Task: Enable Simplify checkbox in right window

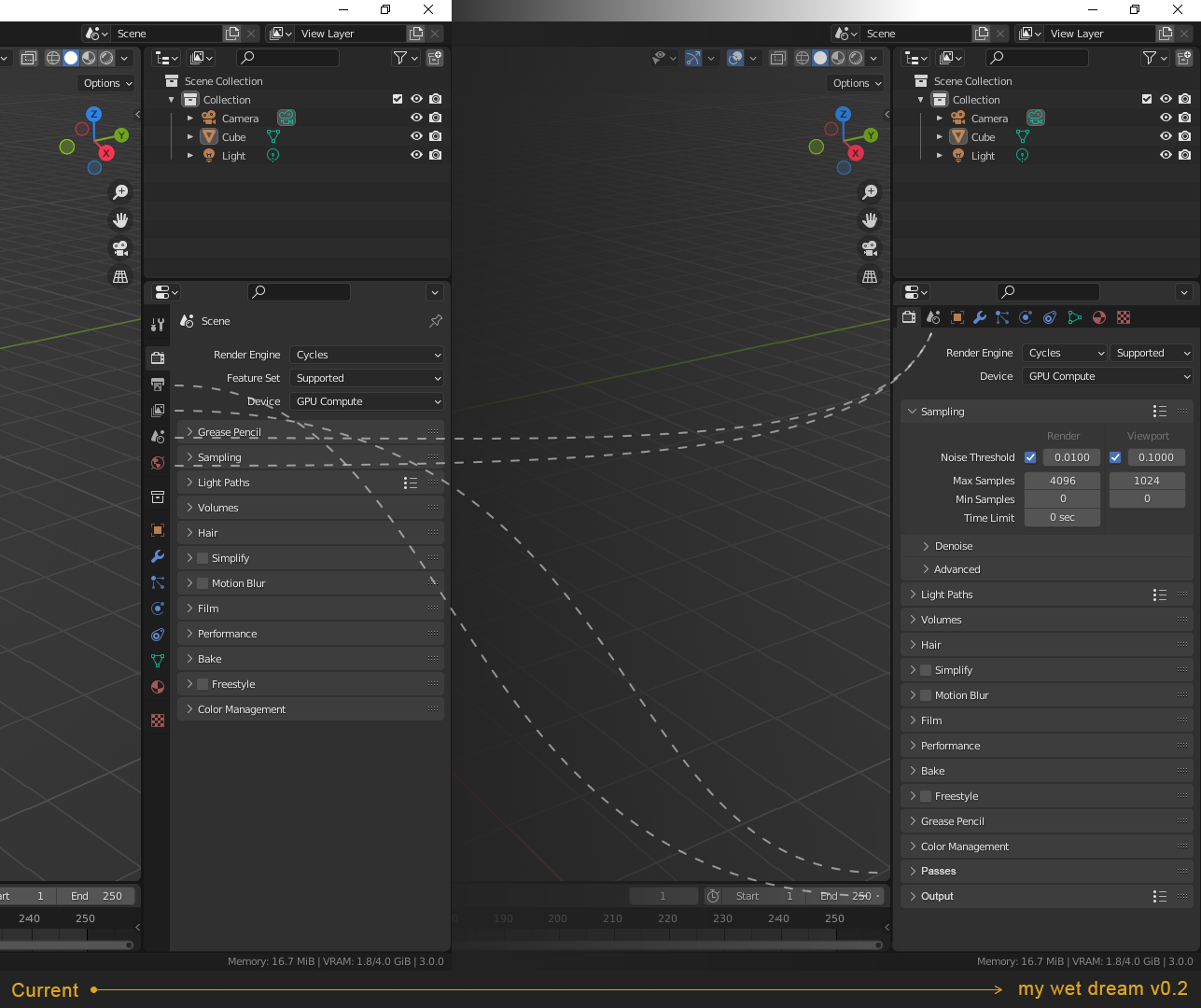Action: coord(926,670)
